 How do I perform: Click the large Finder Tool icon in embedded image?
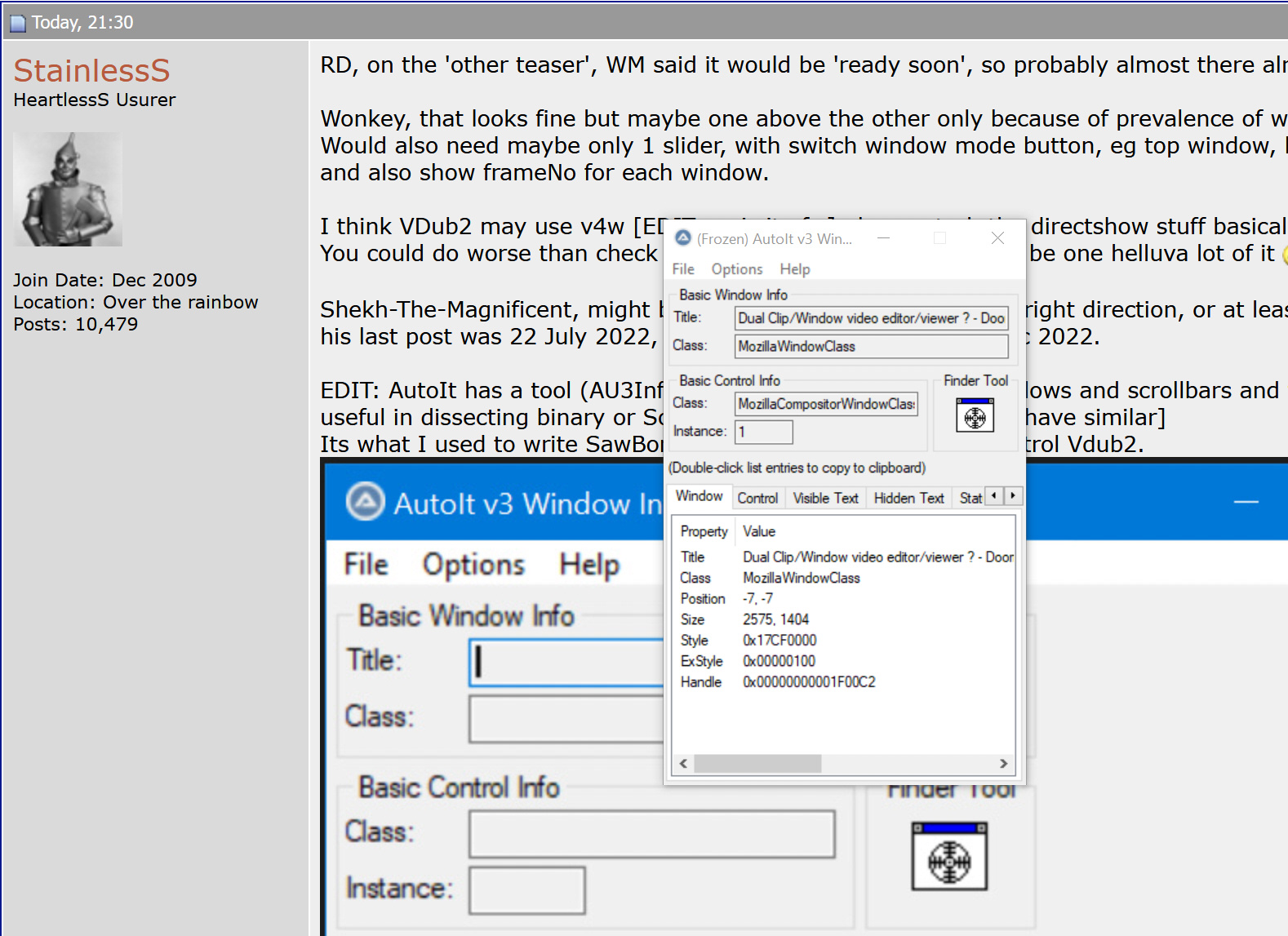click(x=948, y=856)
